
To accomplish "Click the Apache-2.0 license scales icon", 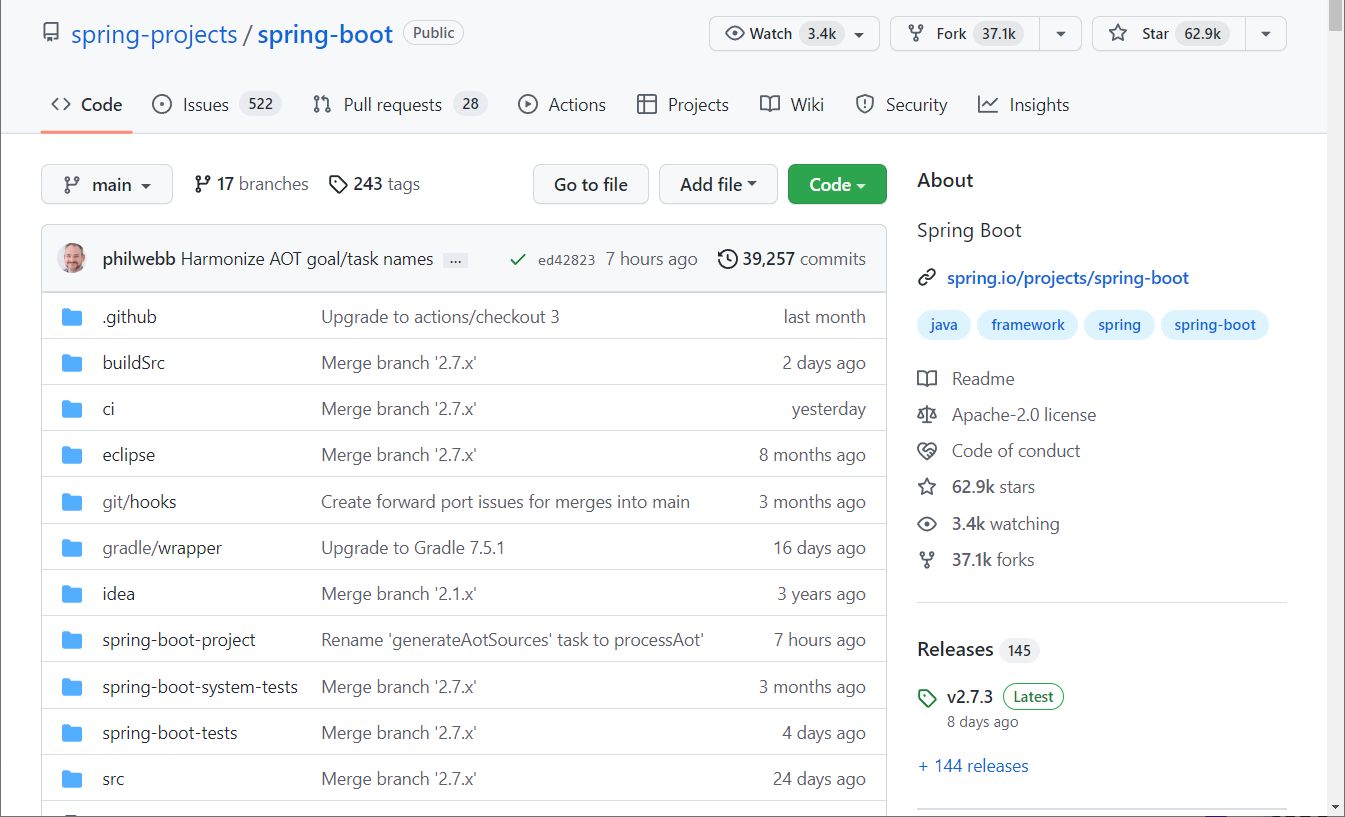I will [x=928, y=414].
